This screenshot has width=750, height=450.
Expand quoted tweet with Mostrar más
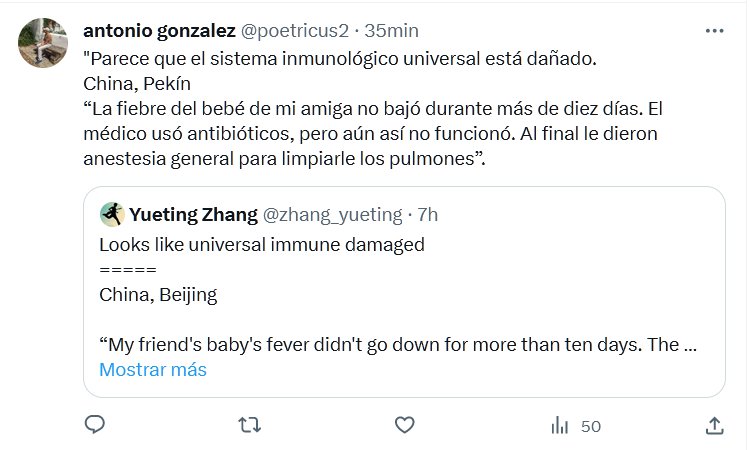[x=152, y=369]
